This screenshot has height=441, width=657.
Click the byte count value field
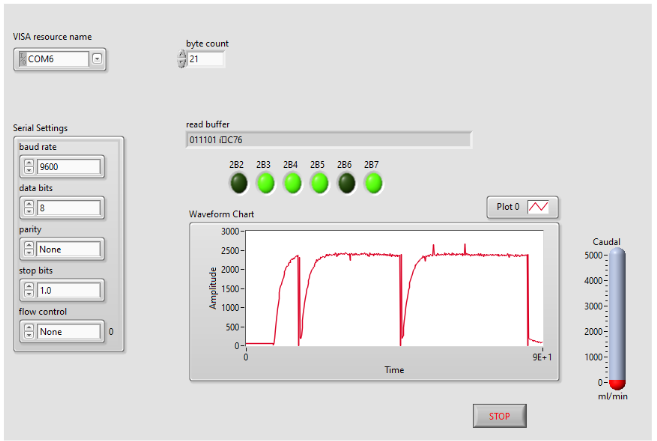pos(206,60)
